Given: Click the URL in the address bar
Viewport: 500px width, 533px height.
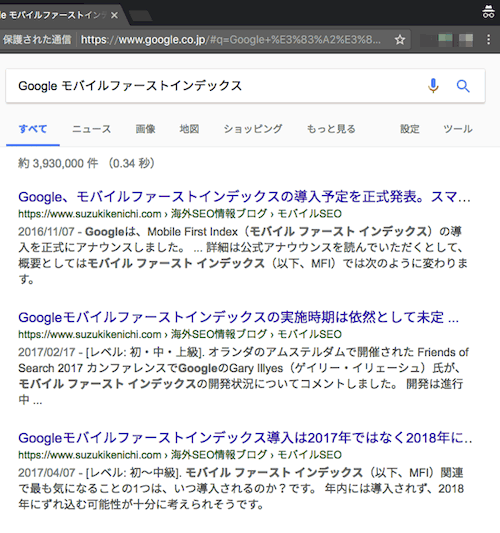Looking at the screenshot, I should tap(231, 40).
